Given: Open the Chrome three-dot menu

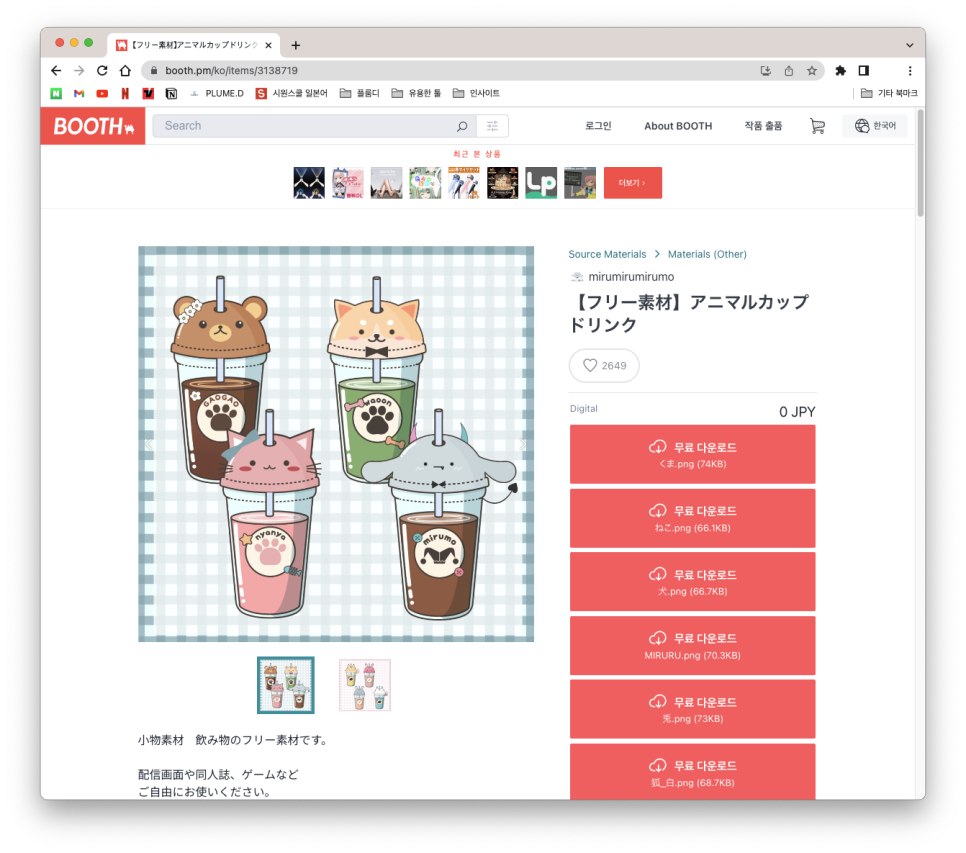Looking at the screenshot, I should pos(910,71).
